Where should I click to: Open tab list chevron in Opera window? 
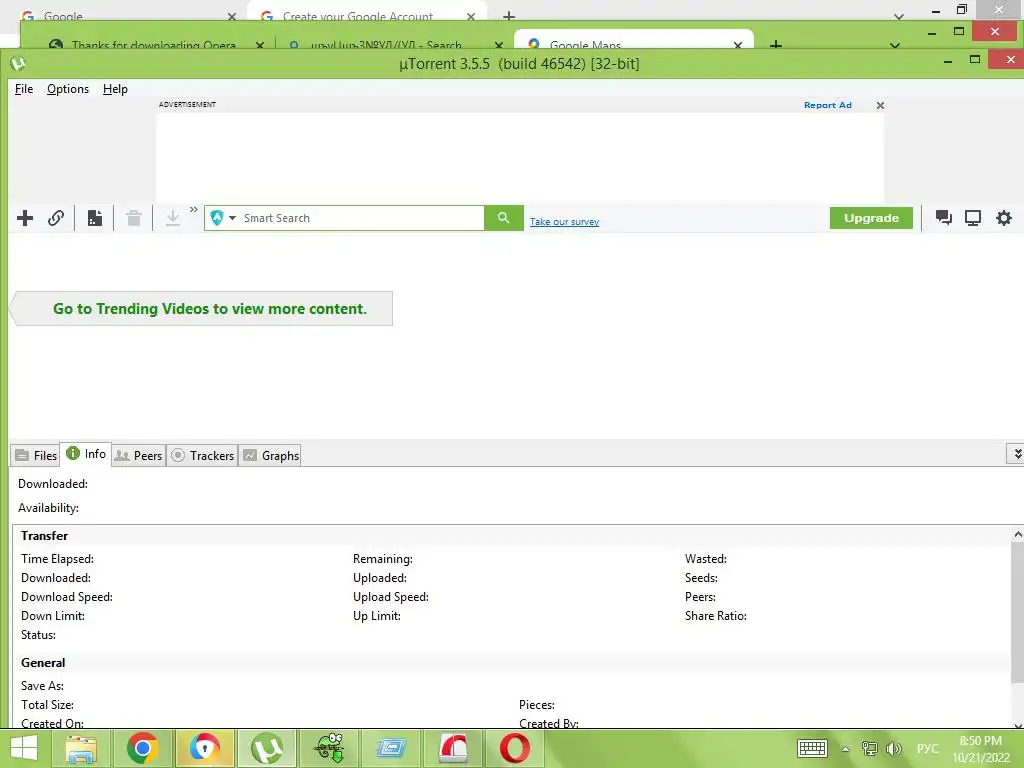coord(895,44)
